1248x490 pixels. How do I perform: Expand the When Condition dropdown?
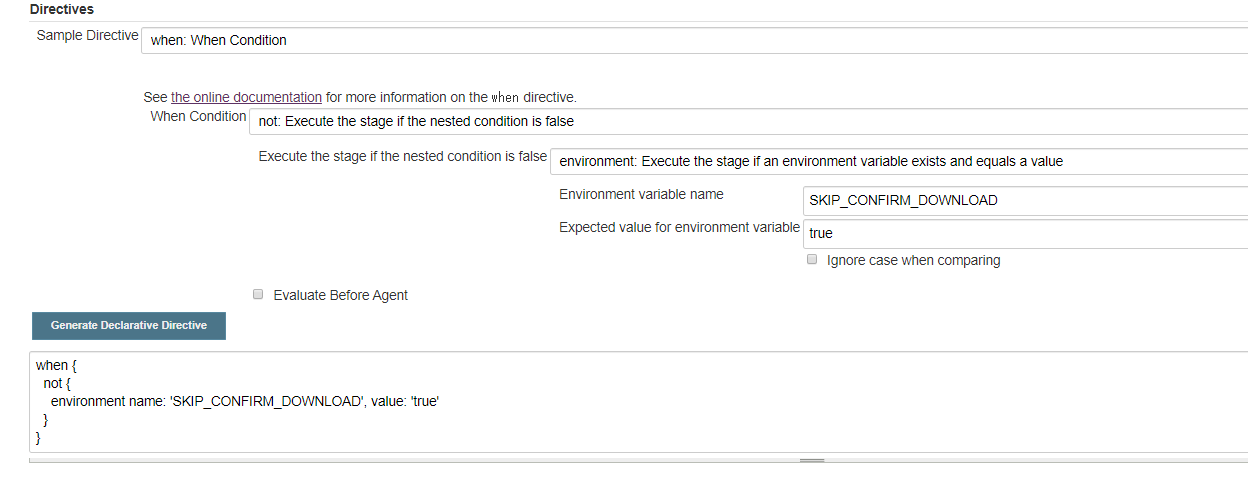pos(748,121)
